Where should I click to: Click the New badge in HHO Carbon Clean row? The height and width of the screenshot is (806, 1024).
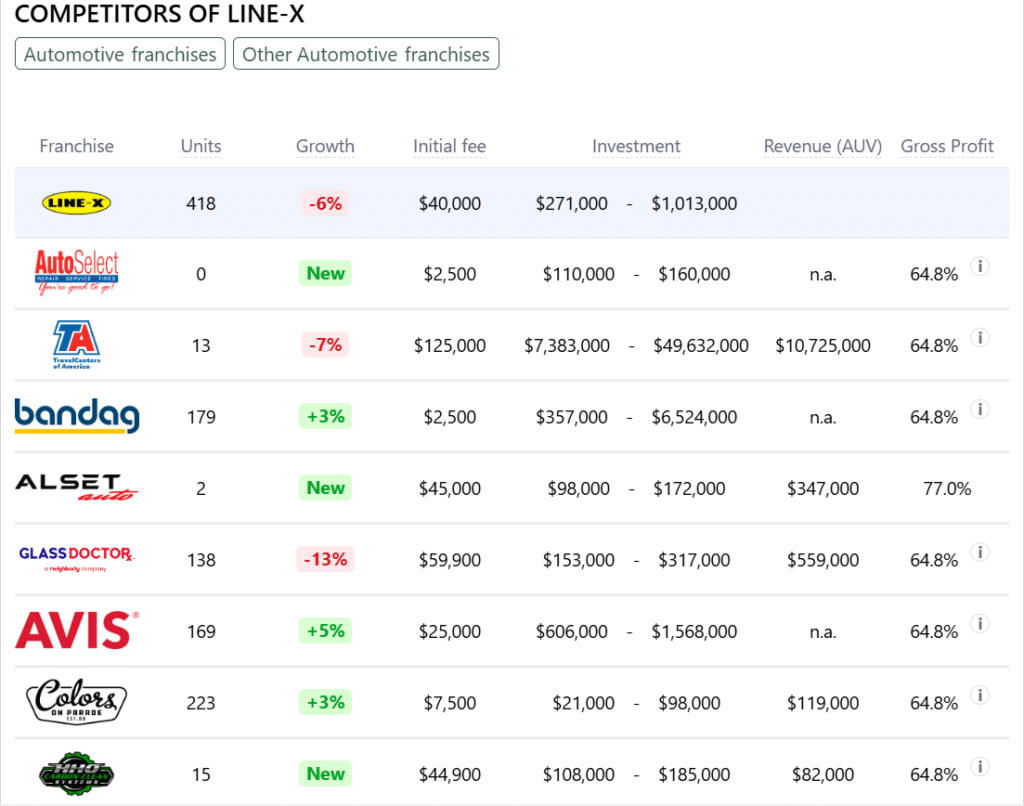[x=325, y=774]
